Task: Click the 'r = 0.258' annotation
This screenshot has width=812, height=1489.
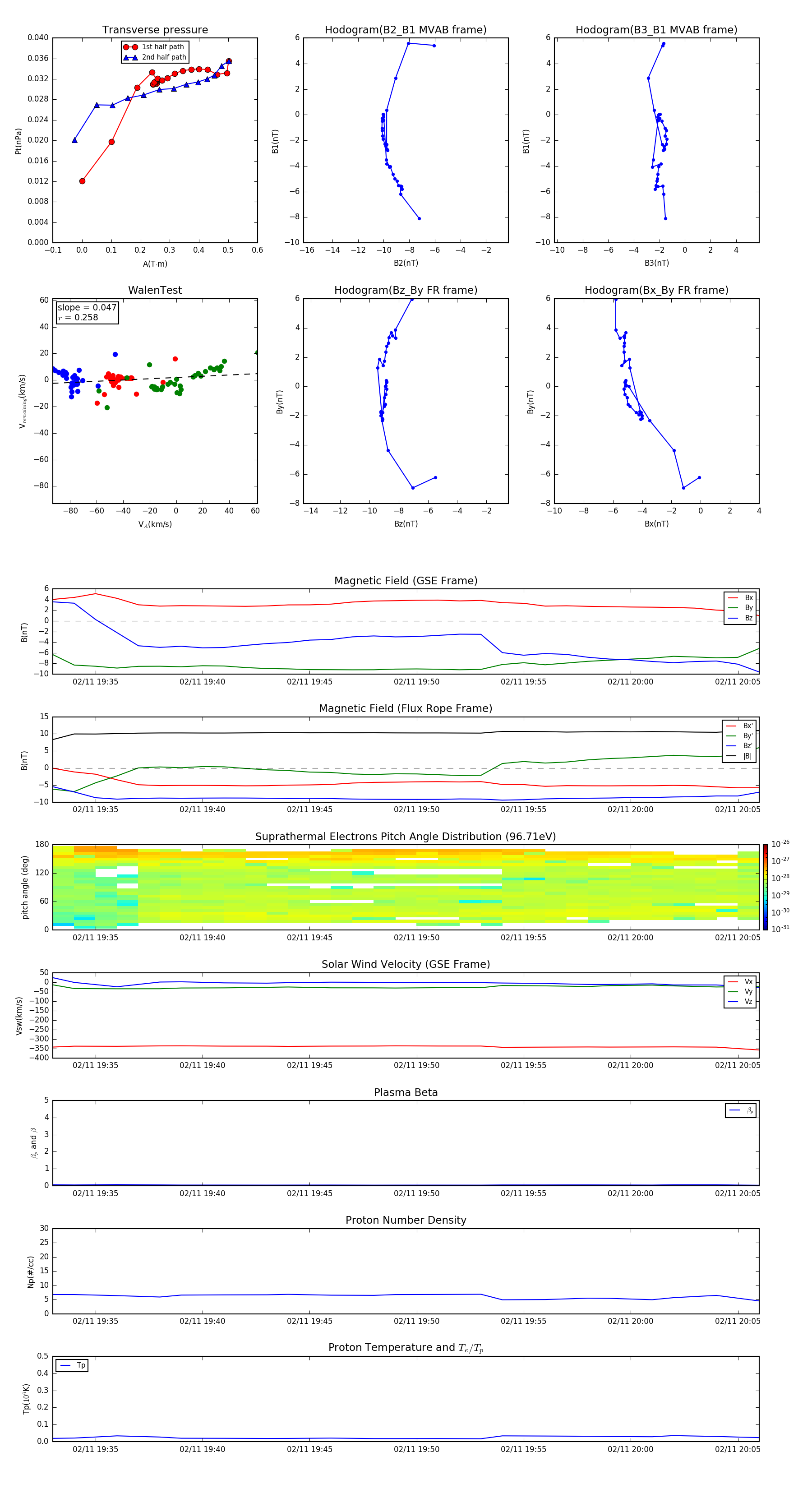Action: 78,317
